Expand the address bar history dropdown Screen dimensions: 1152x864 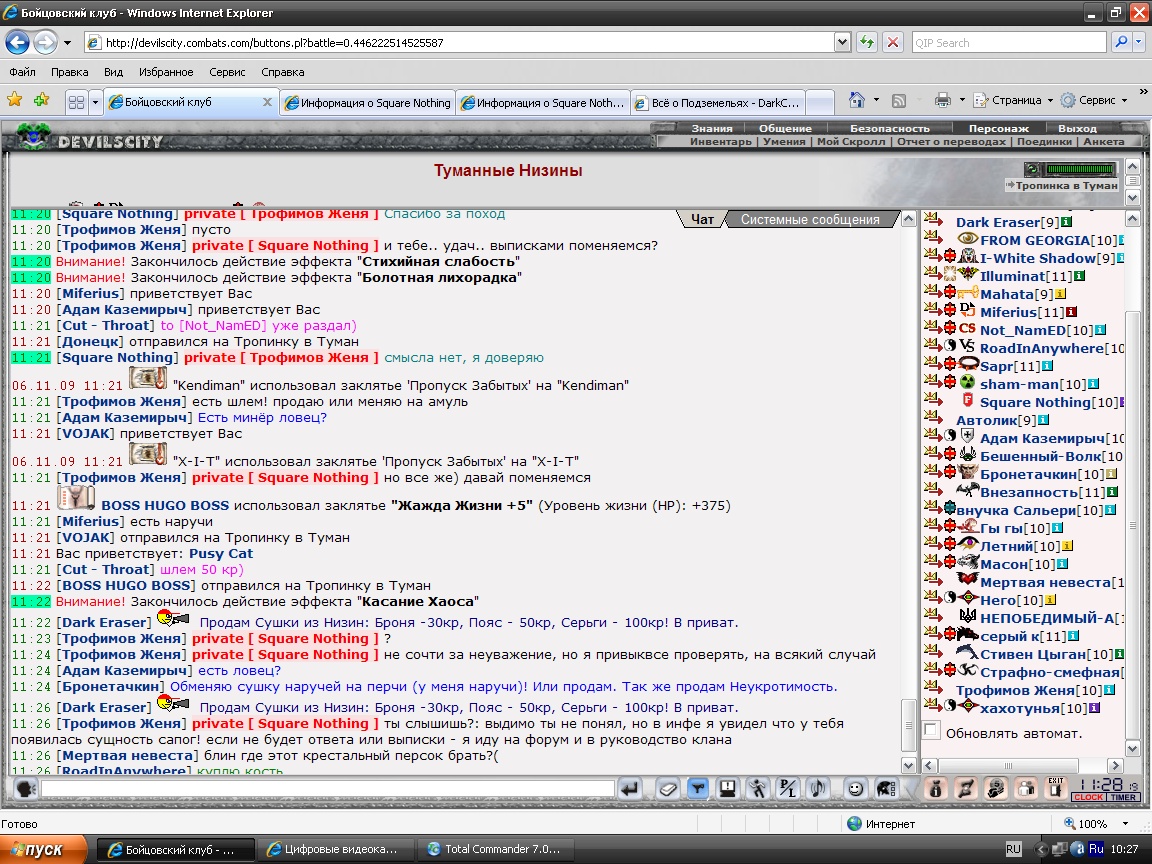click(843, 43)
